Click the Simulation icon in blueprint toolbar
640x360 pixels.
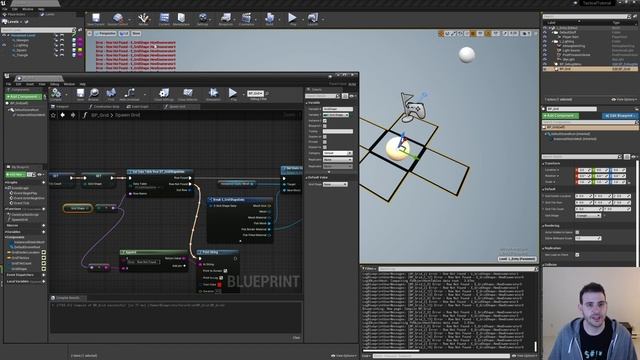click(213, 94)
